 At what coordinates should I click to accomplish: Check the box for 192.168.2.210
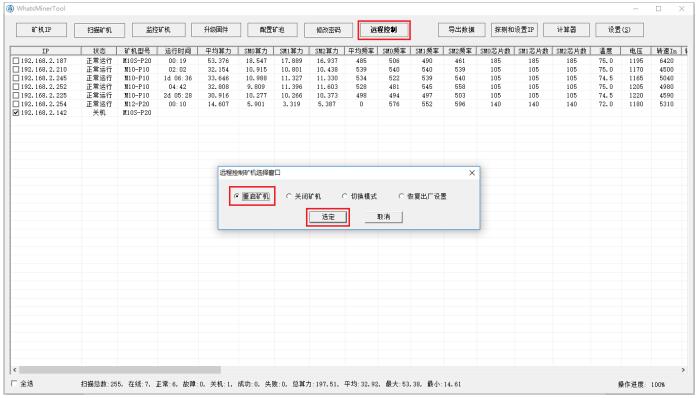click(16, 70)
